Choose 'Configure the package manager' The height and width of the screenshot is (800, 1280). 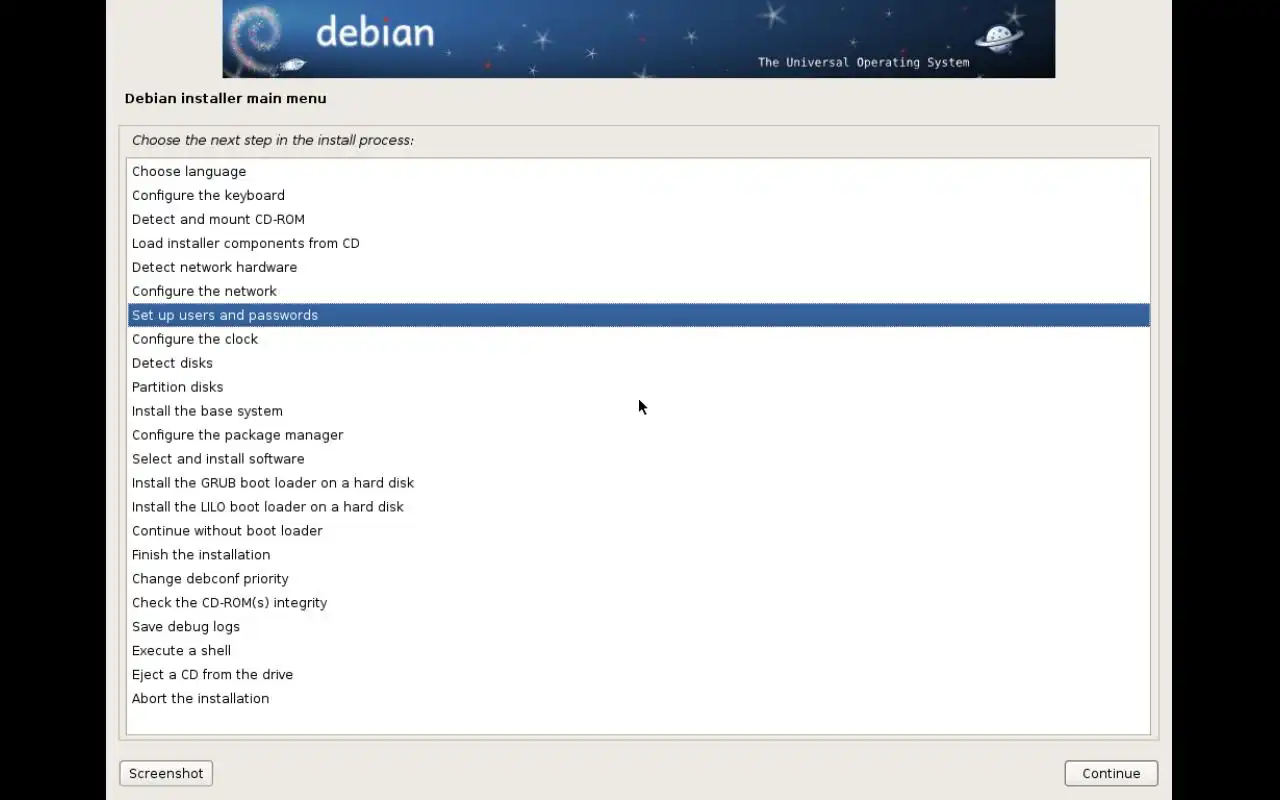(x=638, y=435)
